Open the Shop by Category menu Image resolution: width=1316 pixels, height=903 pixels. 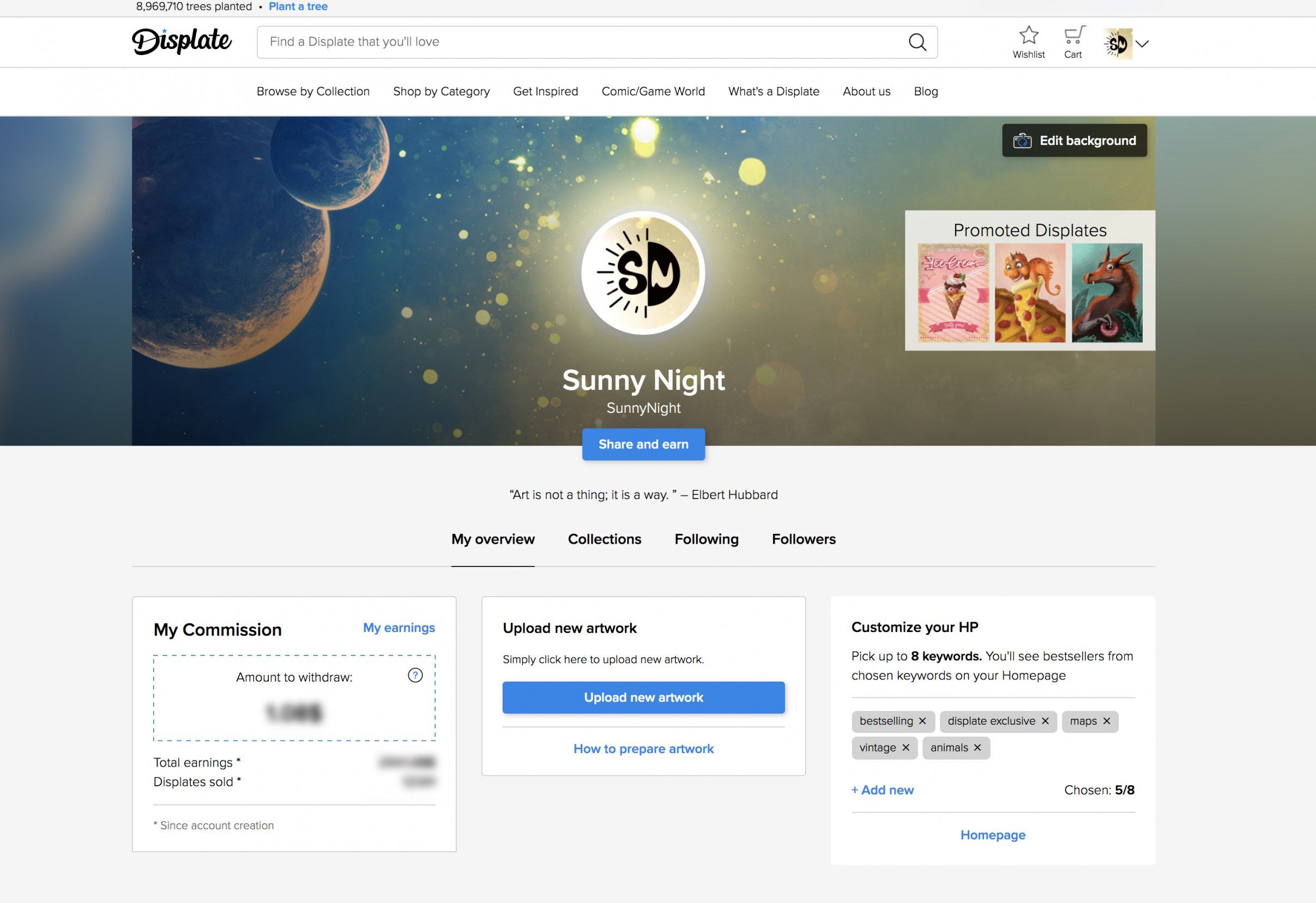coord(441,91)
